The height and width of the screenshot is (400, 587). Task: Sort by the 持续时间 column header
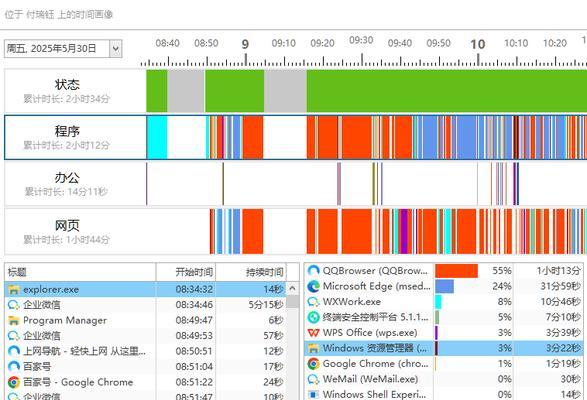[x=251, y=272]
